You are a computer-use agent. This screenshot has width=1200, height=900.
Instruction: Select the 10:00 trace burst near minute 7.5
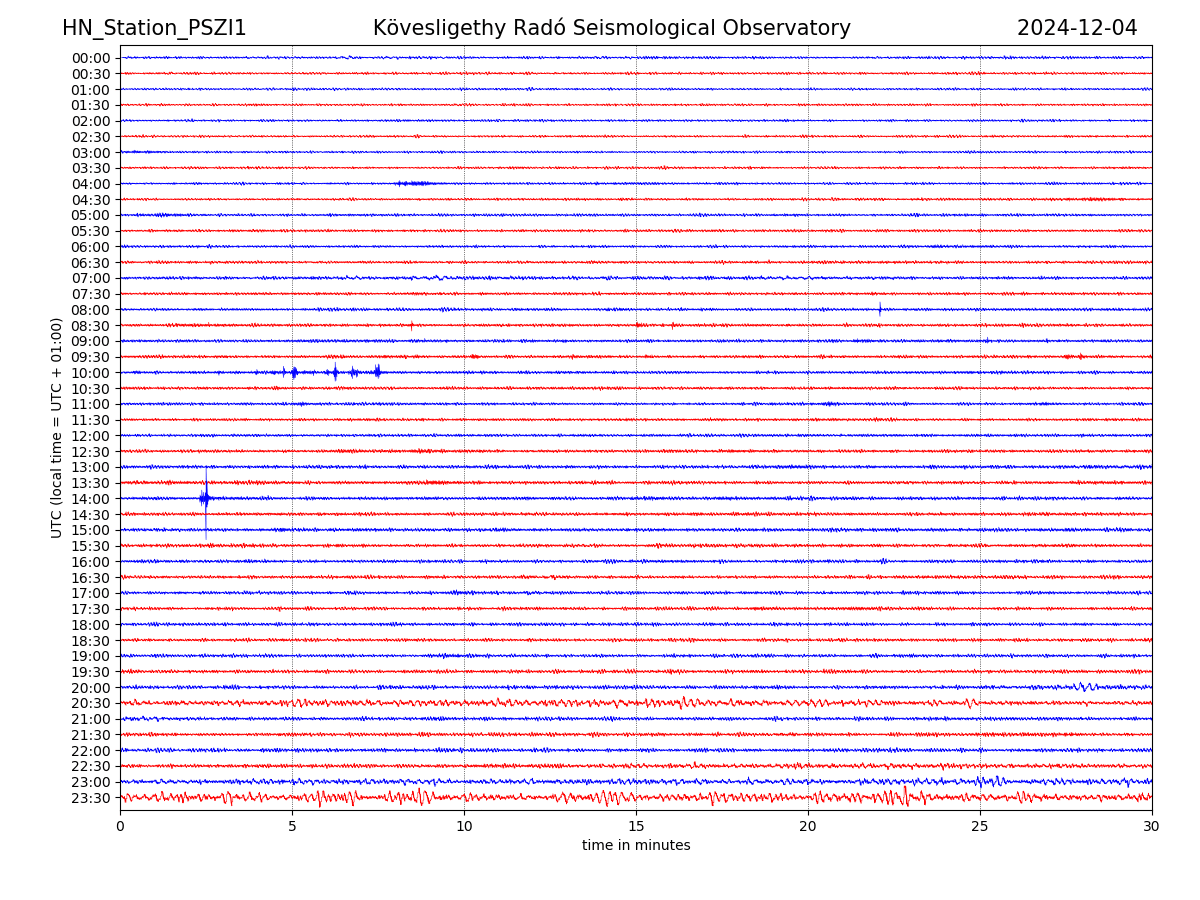pos(377,372)
